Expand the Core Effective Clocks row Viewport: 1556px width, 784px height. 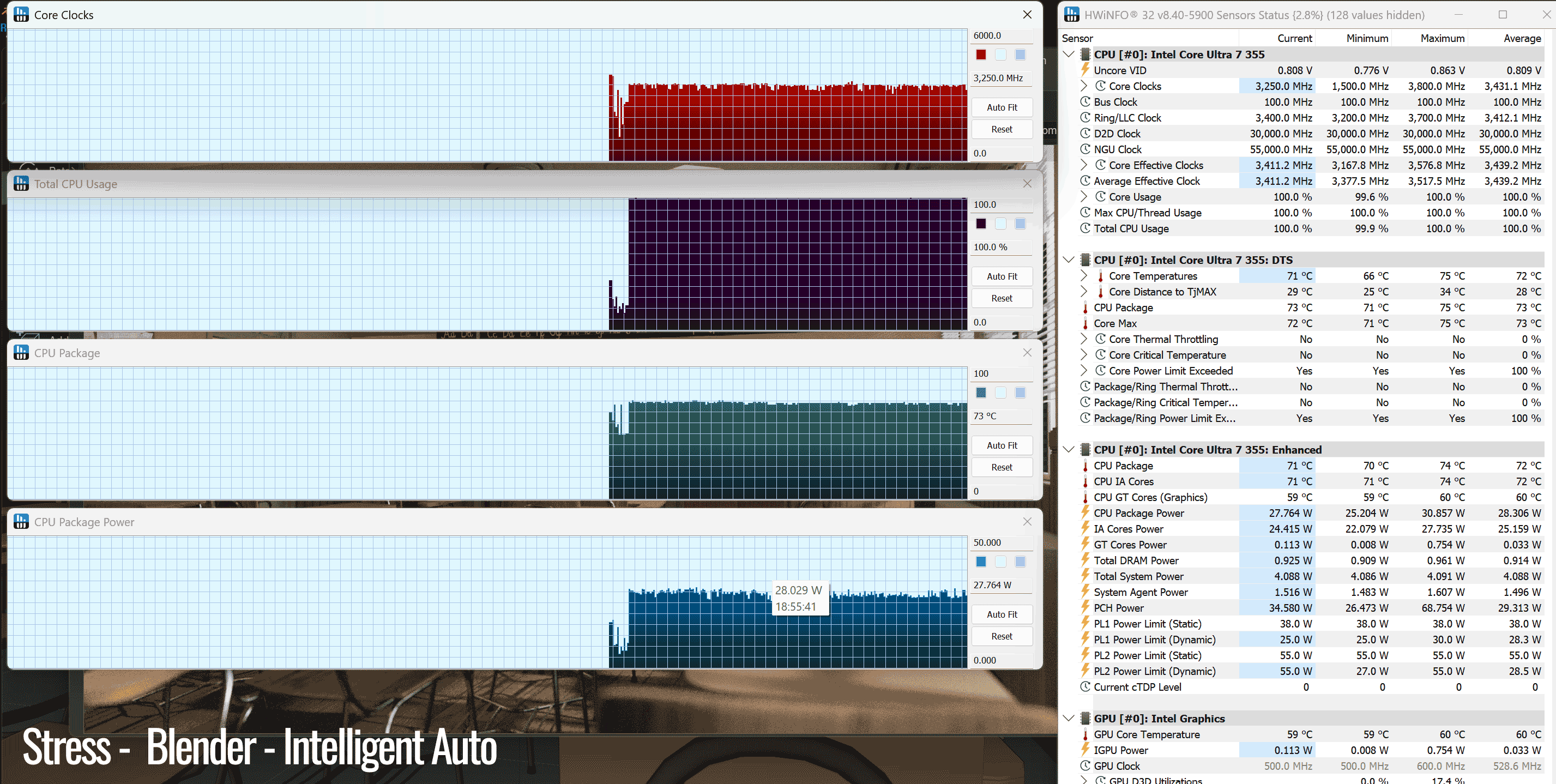tap(1084, 166)
